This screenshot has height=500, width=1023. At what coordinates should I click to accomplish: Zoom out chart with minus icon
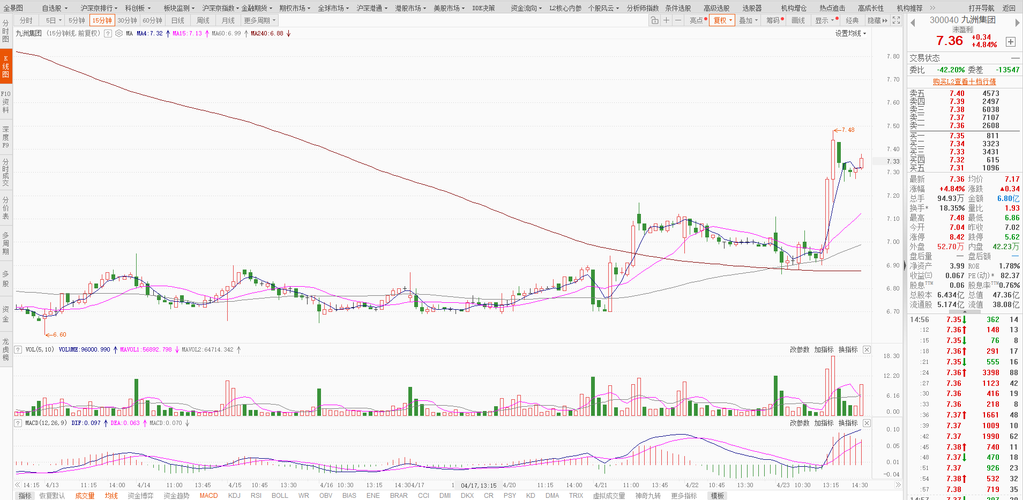point(678,20)
